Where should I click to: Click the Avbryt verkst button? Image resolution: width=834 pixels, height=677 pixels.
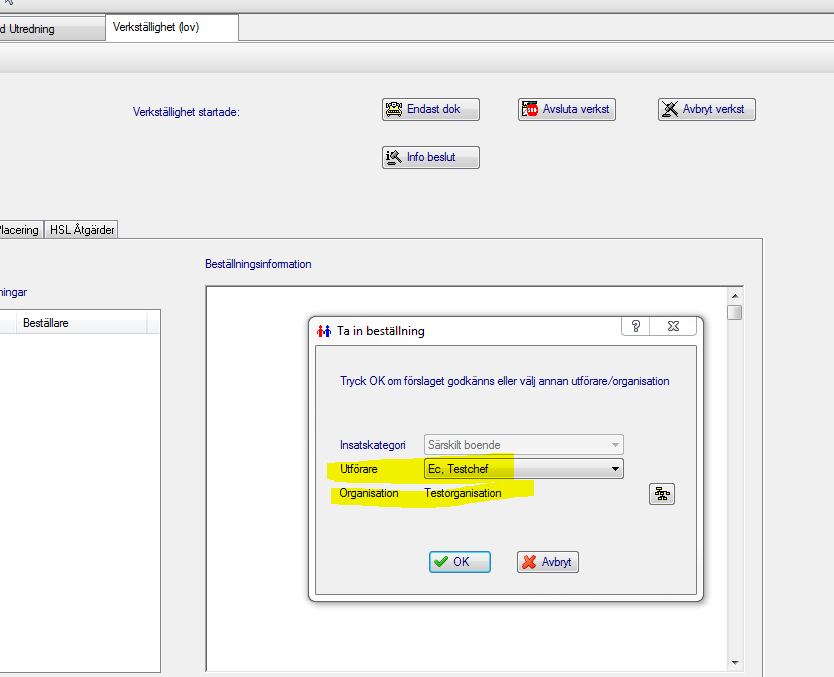706,110
